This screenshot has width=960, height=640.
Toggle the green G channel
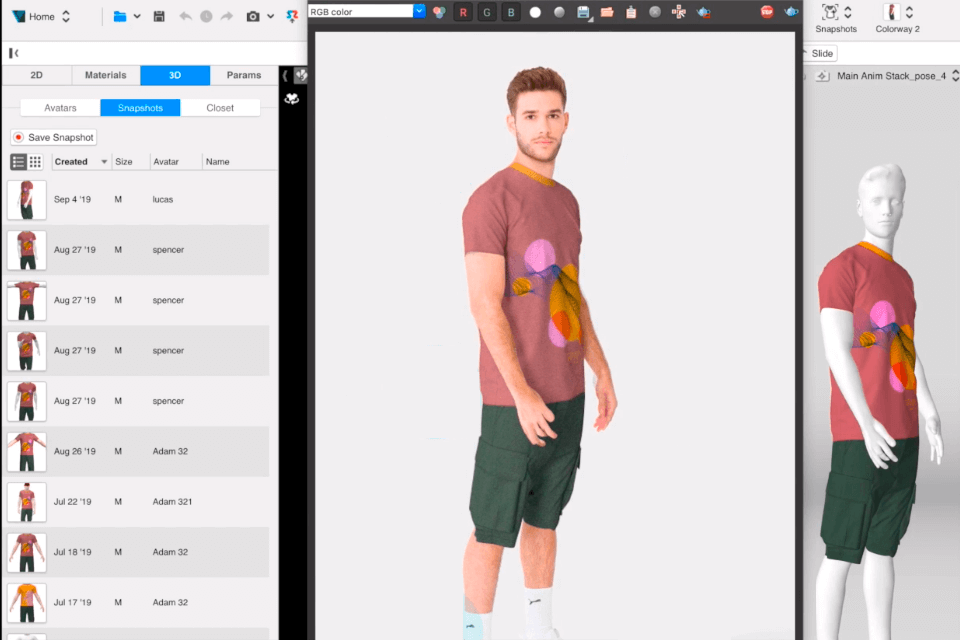487,12
